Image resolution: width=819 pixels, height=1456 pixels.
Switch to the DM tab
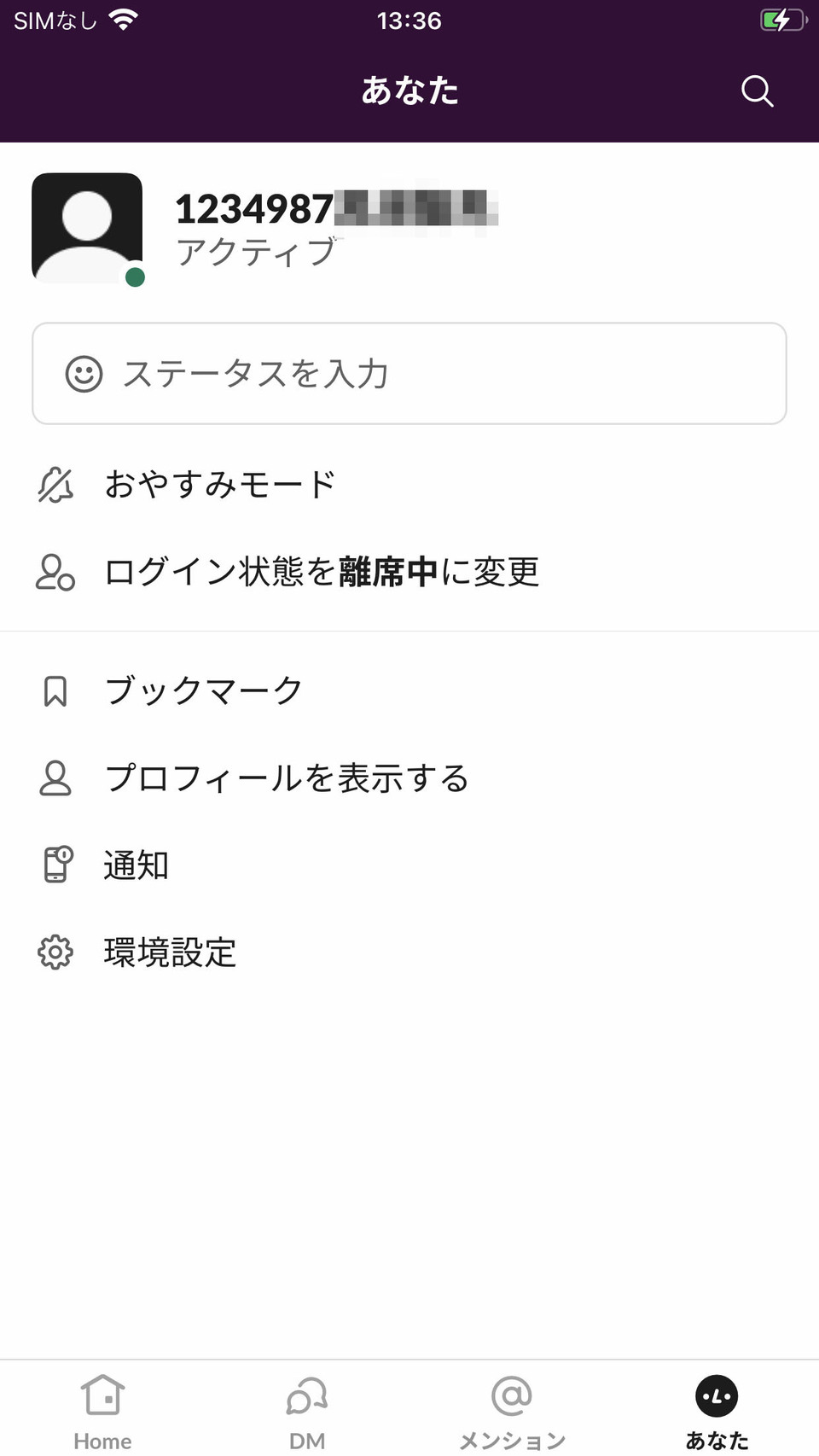coord(307,1410)
